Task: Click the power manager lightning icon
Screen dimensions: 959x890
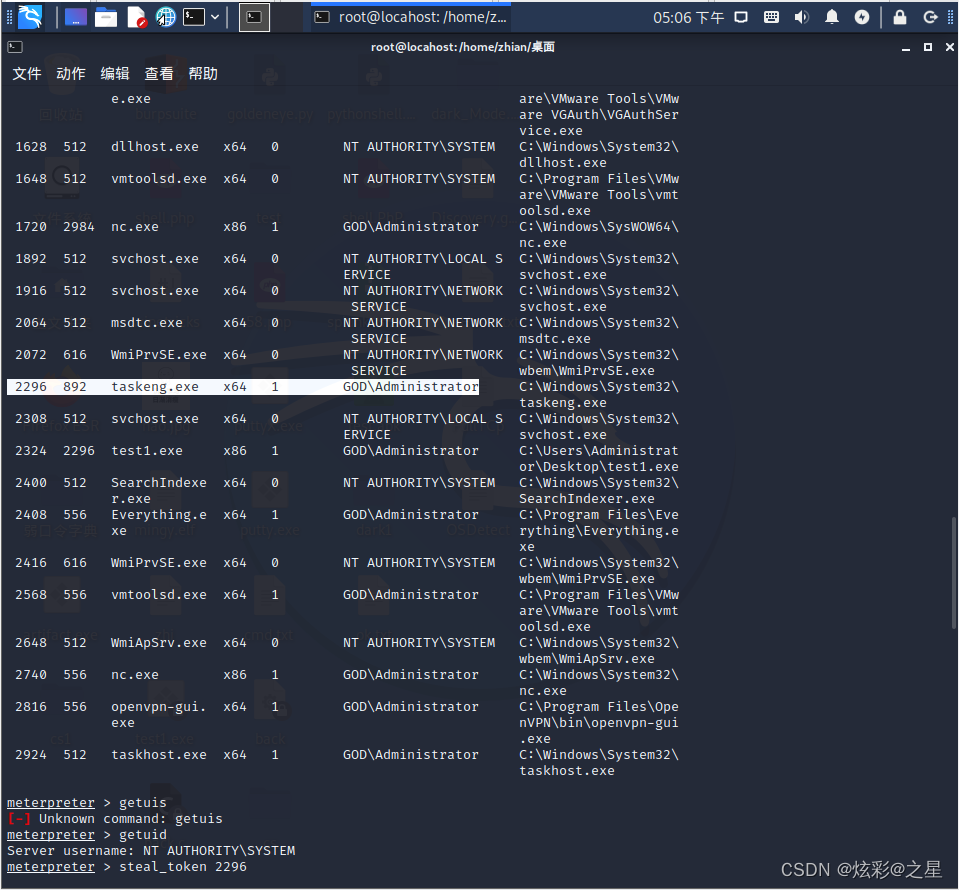Action: pyautogui.click(x=862, y=17)
